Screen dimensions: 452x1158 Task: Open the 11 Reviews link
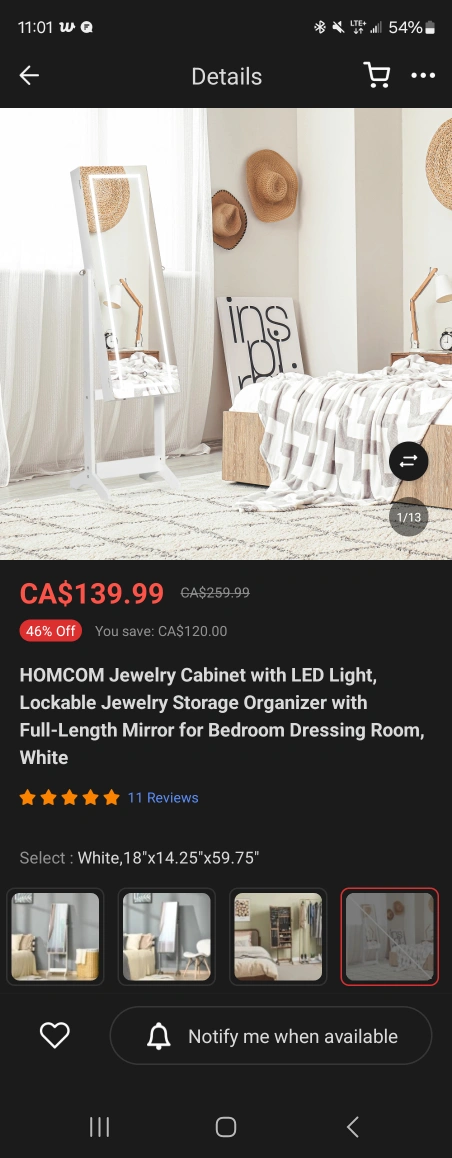162,798
